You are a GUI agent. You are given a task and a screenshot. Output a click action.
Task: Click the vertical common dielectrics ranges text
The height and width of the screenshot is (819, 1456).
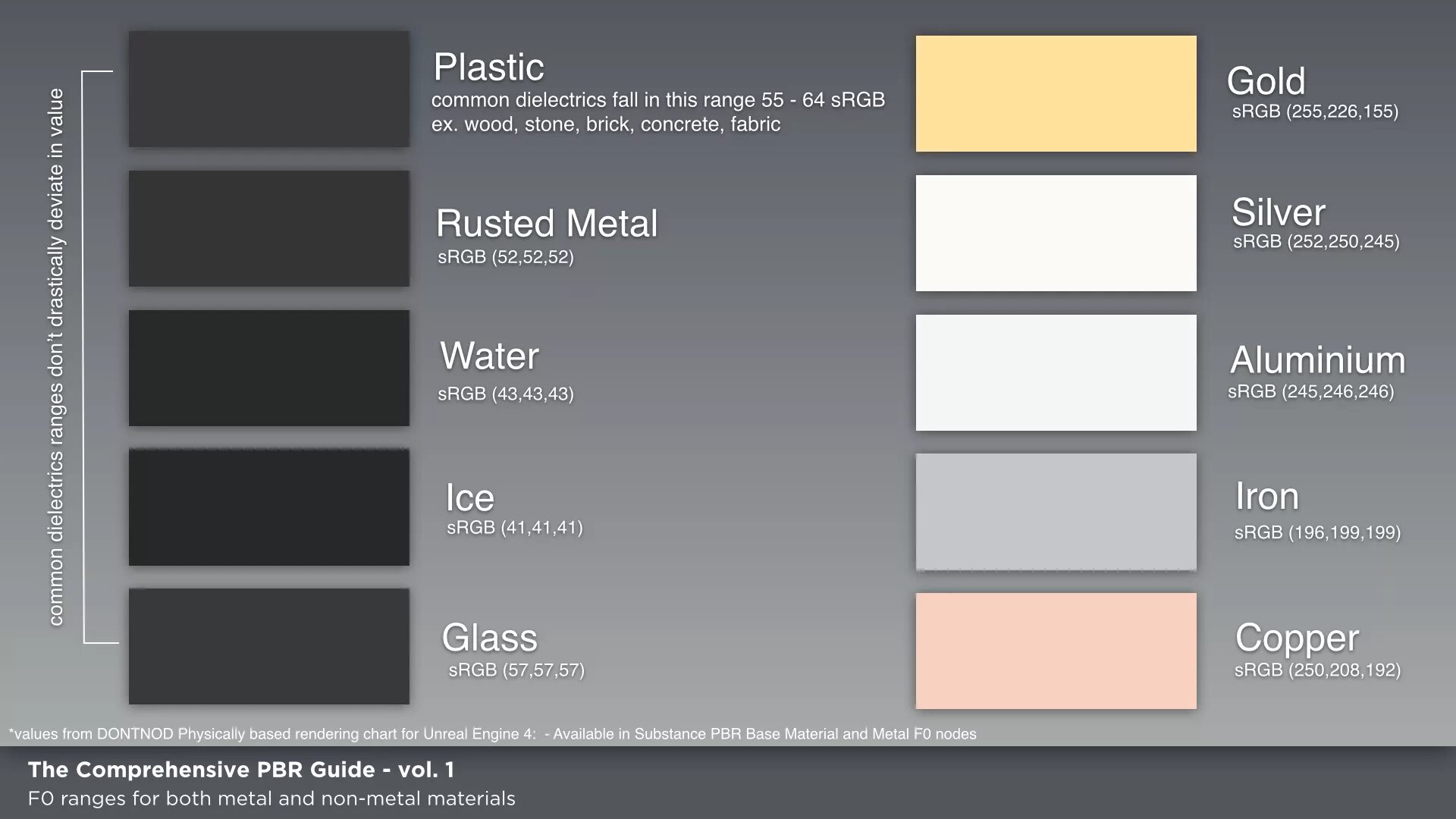click(56, 356)
